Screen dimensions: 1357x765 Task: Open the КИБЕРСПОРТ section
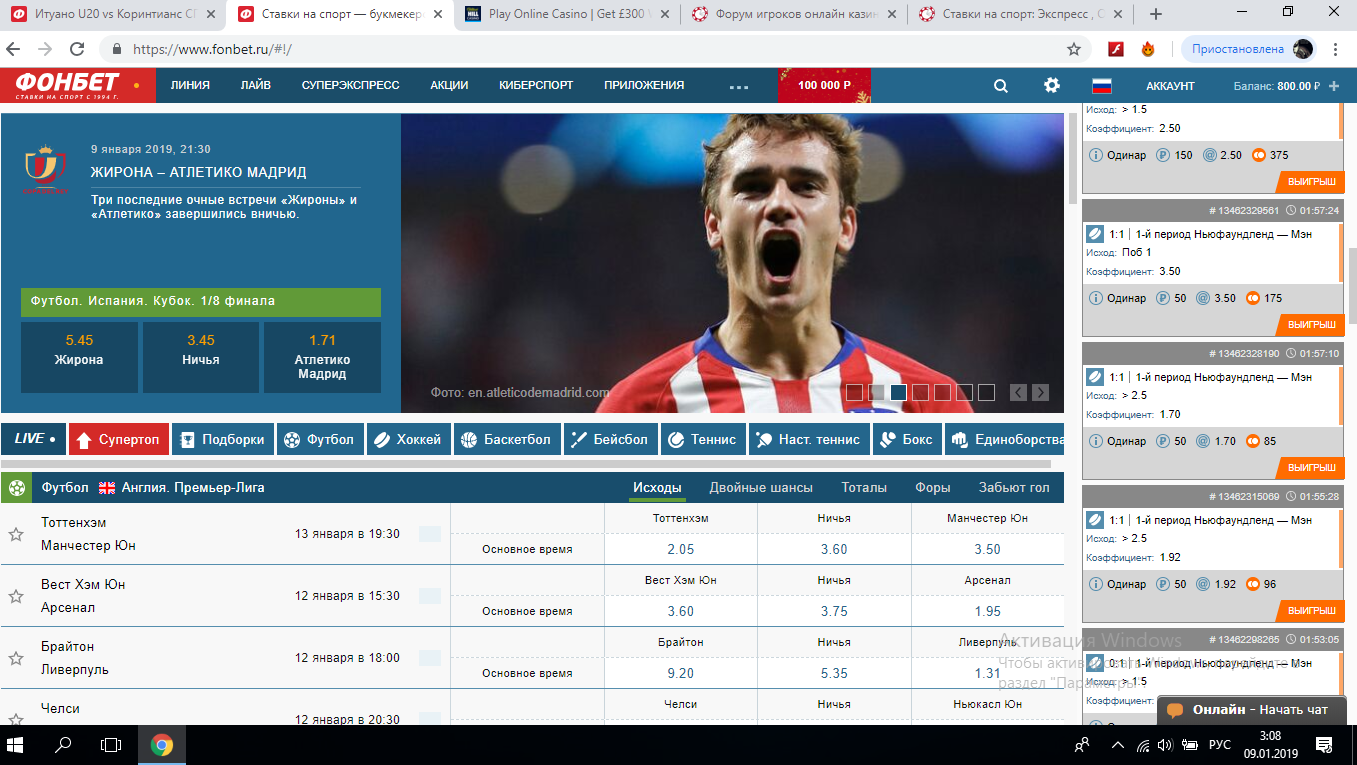[536, 86]
